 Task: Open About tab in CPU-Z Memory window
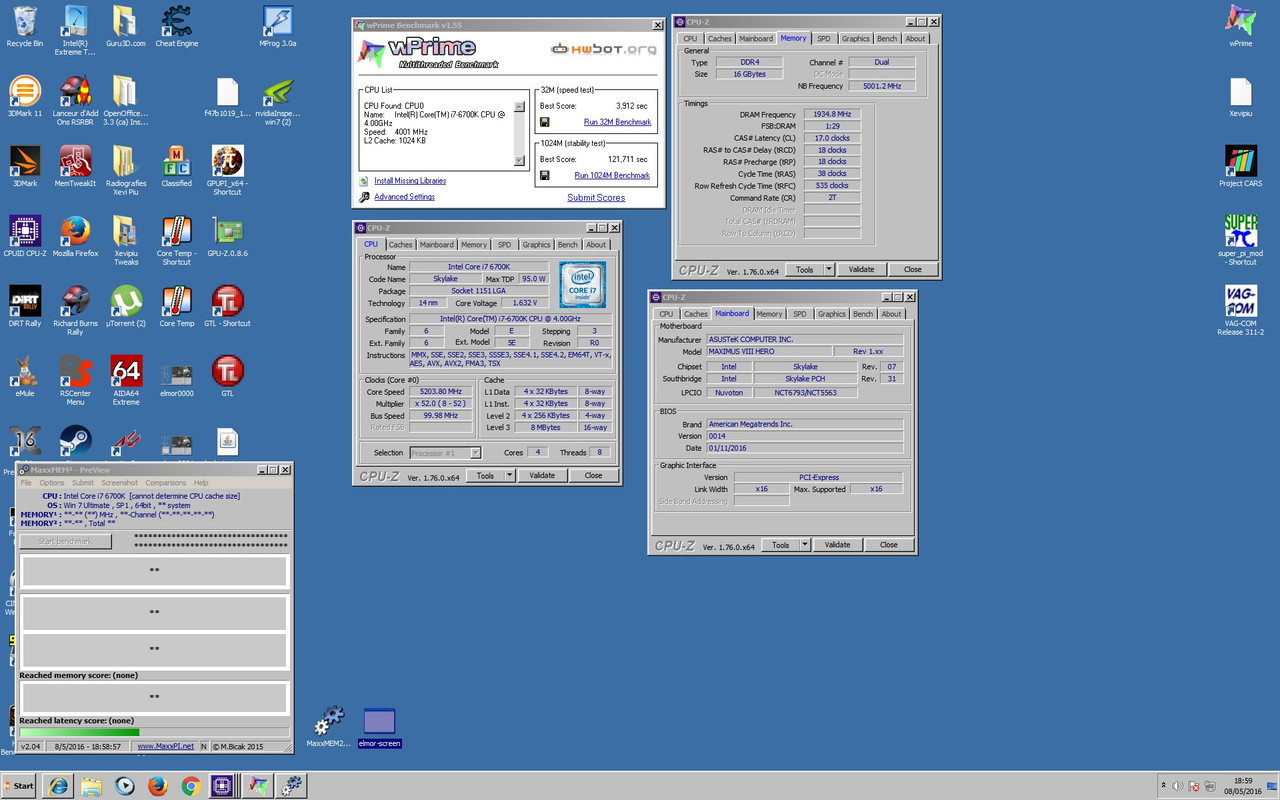915,38
